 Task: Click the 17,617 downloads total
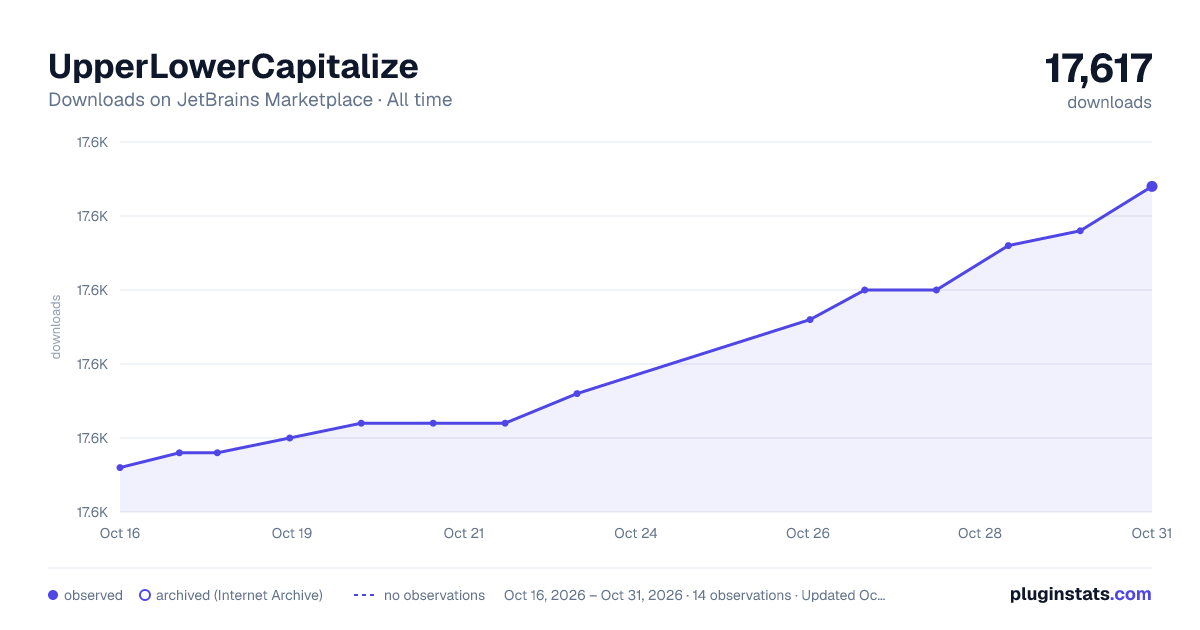pyautogui.click(x=1098, y=69)
